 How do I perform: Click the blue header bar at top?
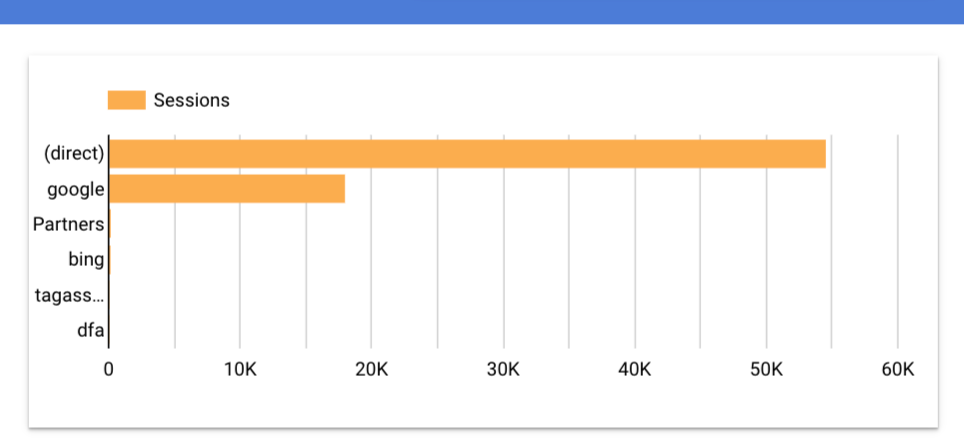482,12
